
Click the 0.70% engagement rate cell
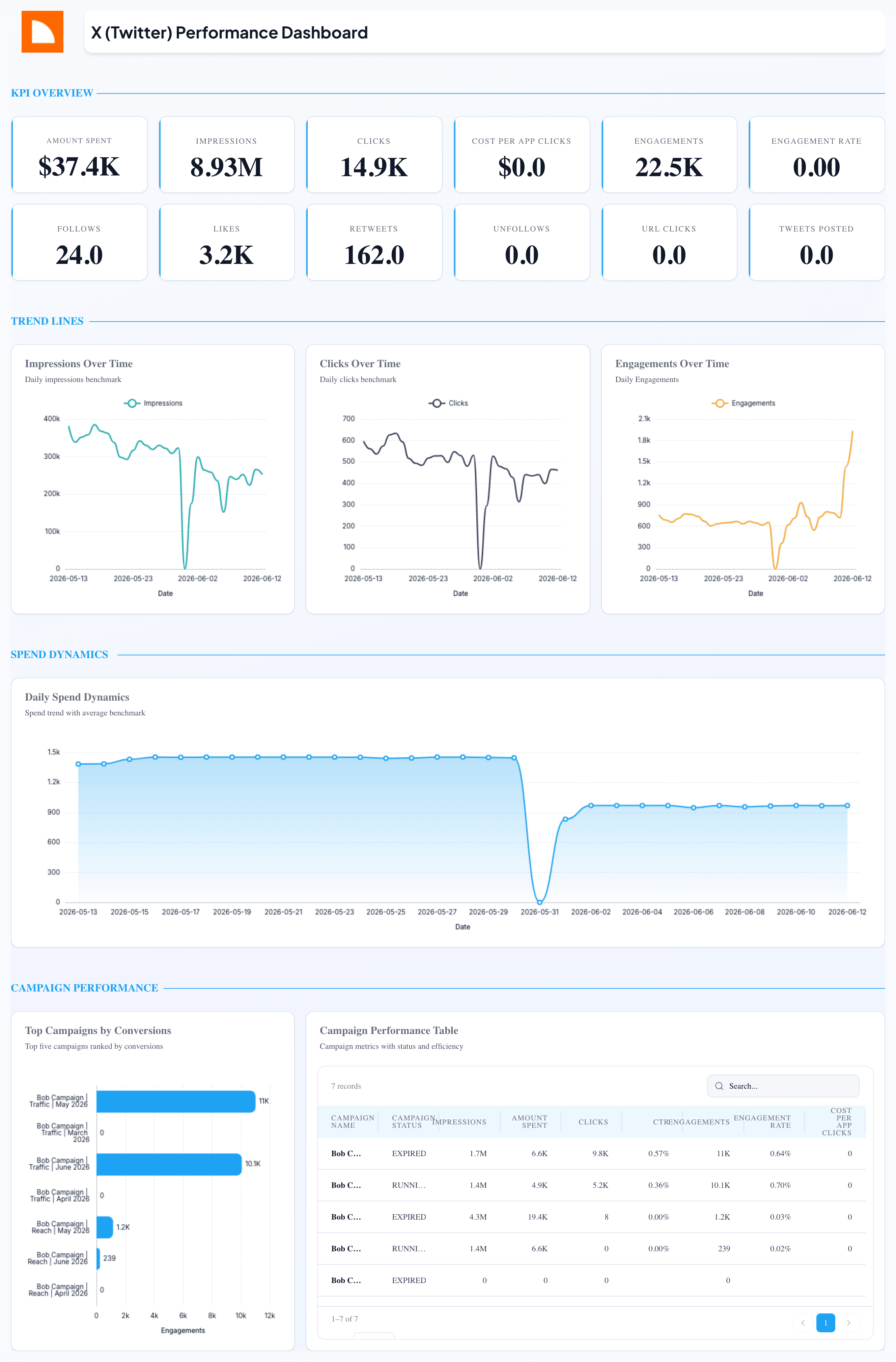pos(780,1184)
